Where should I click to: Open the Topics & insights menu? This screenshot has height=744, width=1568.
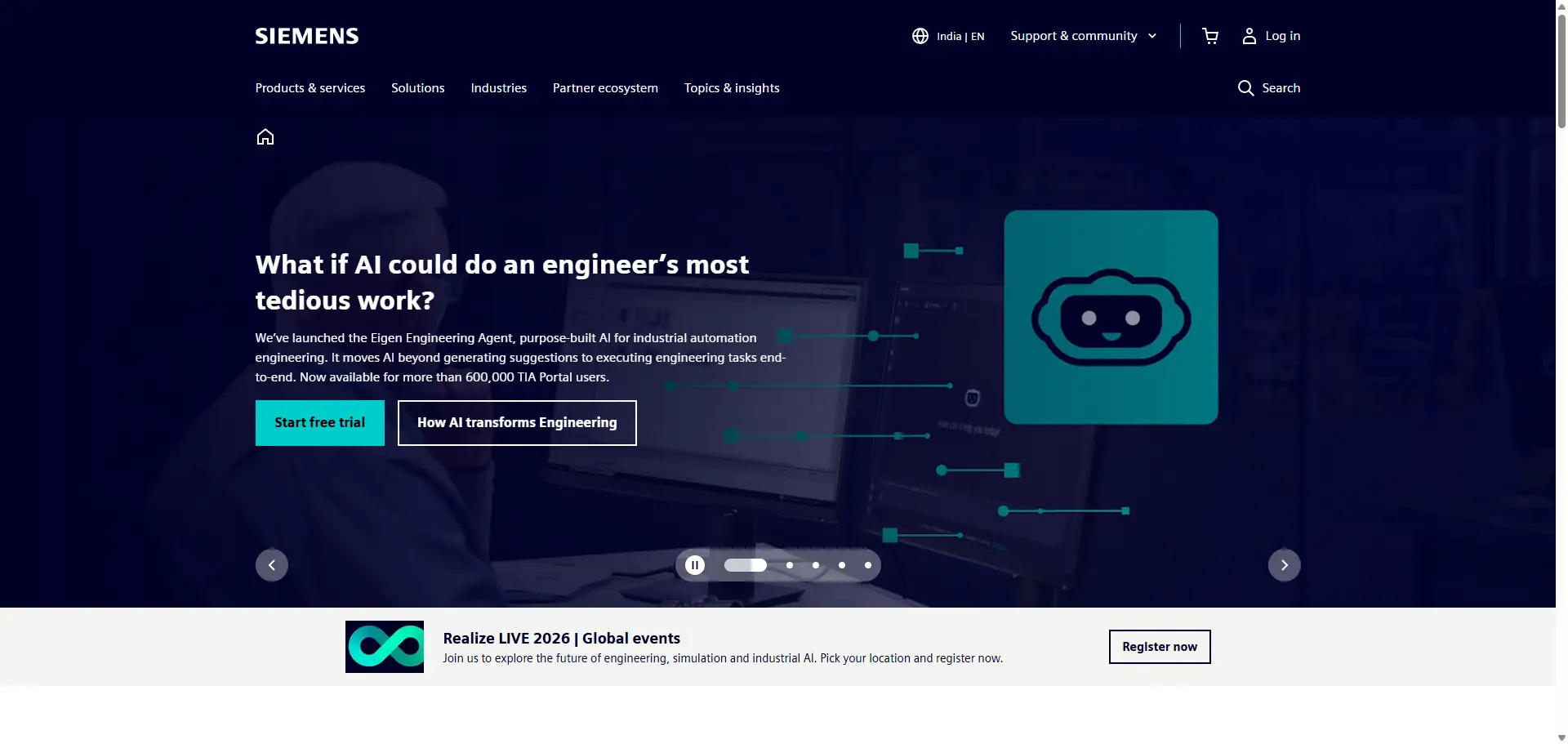pyautogui.click(x=732, y=88)
